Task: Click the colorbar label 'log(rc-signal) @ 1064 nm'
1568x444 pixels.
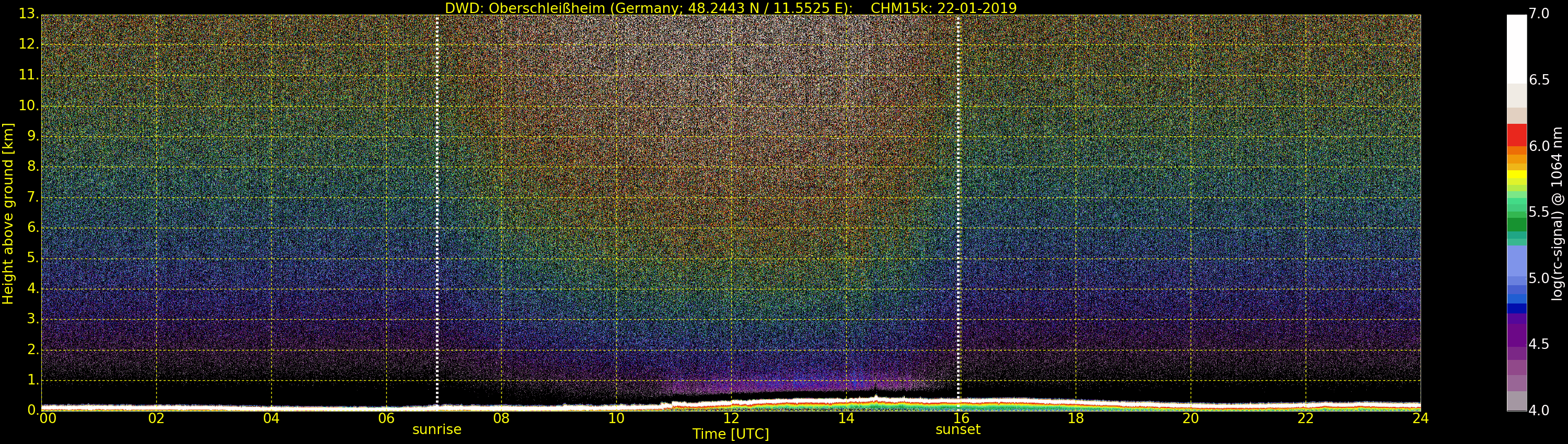Action: pyautogui.click(x=1557, y=213)
